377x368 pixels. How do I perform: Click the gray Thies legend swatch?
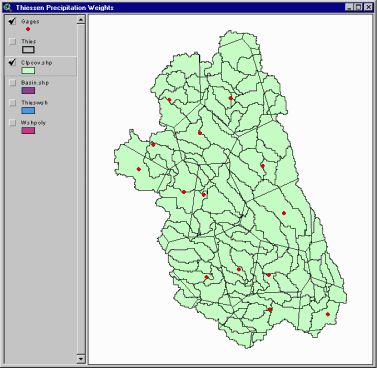pyautogui.click(x=28, y=50)
